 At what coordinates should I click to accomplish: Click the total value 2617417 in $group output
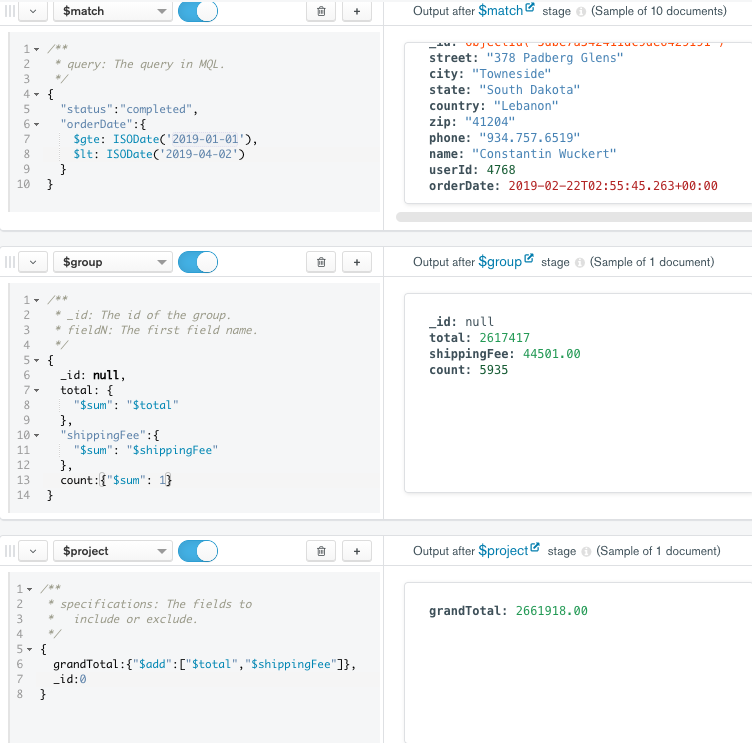(x=505, y=338)
